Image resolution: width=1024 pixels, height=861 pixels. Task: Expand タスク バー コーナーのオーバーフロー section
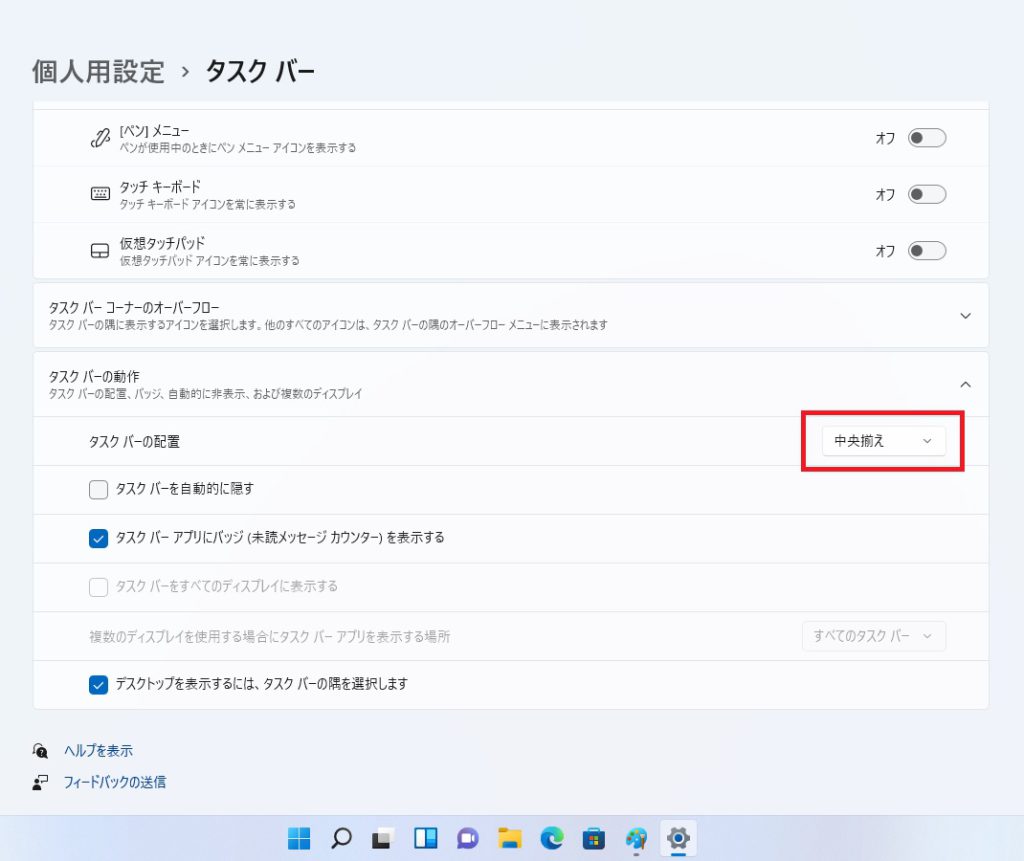[965, 316]
